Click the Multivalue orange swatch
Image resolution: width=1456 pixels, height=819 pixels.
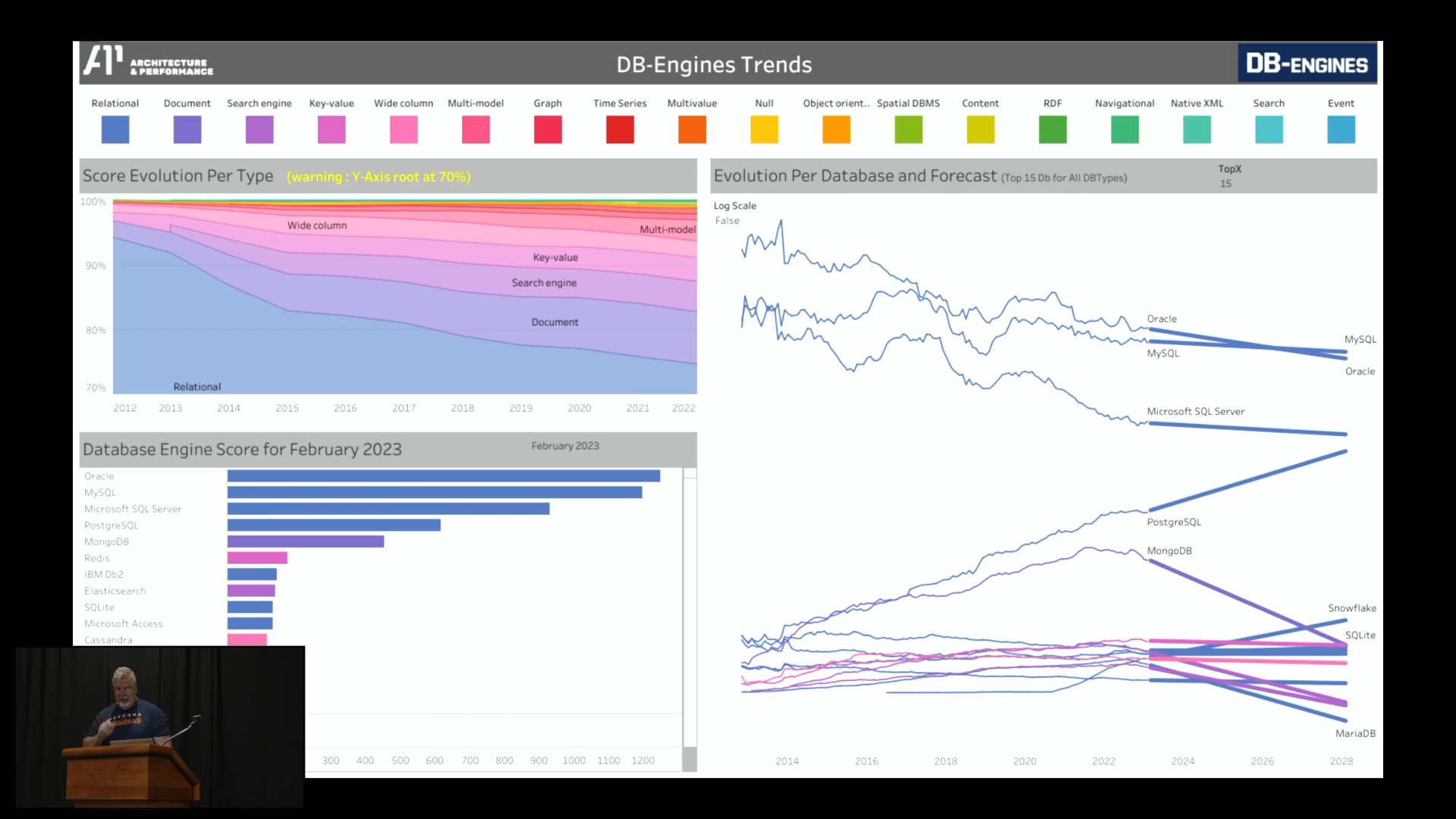point(692,130)
